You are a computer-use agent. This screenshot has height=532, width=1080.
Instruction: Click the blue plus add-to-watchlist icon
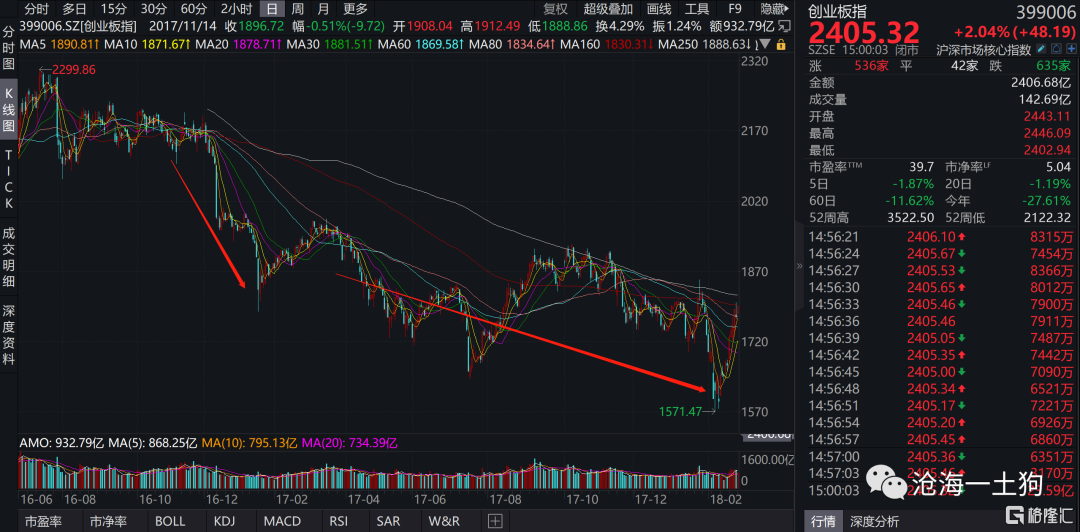point(1072,49)
